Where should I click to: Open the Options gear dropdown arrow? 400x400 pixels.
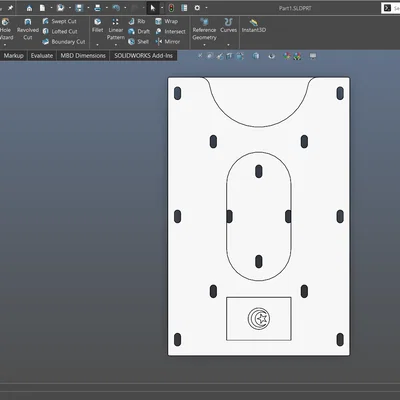[x=206, y=8]
